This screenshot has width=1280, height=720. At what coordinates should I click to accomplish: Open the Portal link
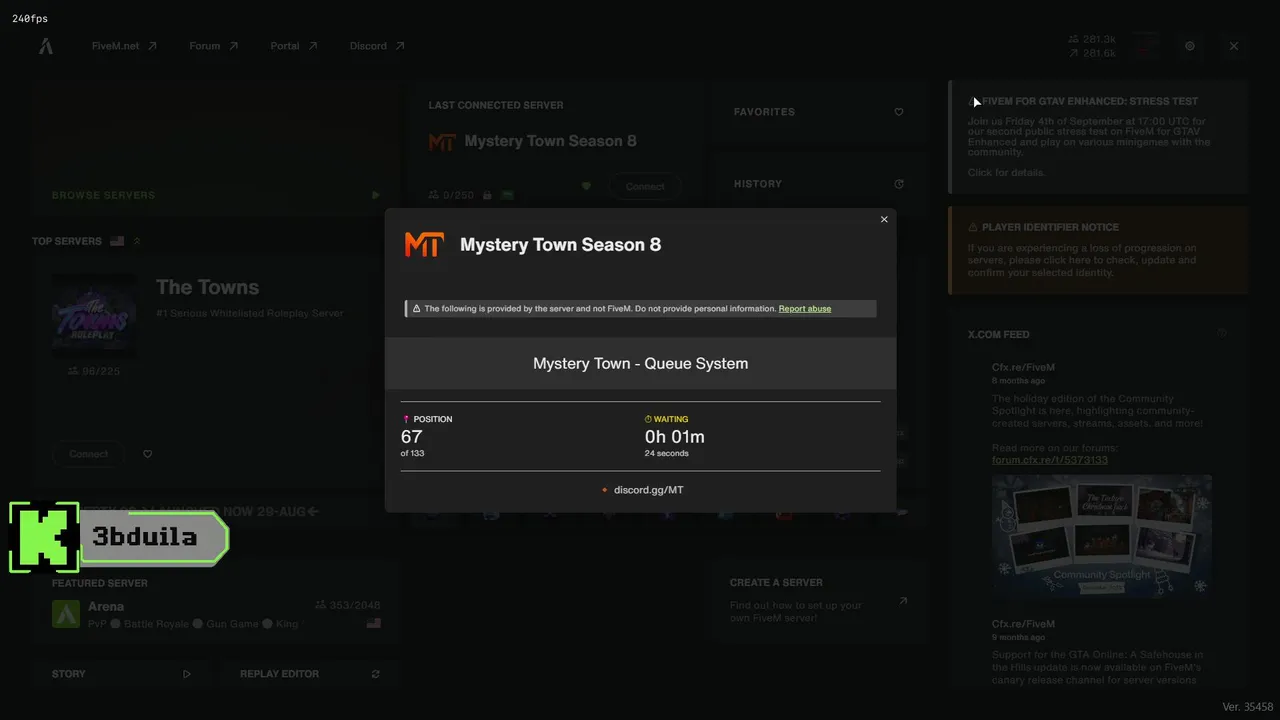[x=294, y=46]
